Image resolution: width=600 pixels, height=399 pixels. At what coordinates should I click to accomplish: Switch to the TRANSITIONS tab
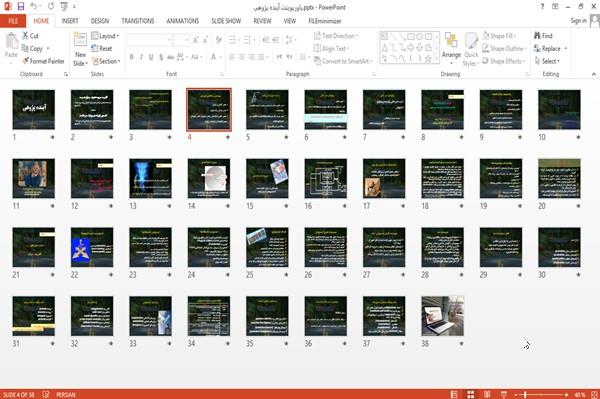click(x=138, y=21)
